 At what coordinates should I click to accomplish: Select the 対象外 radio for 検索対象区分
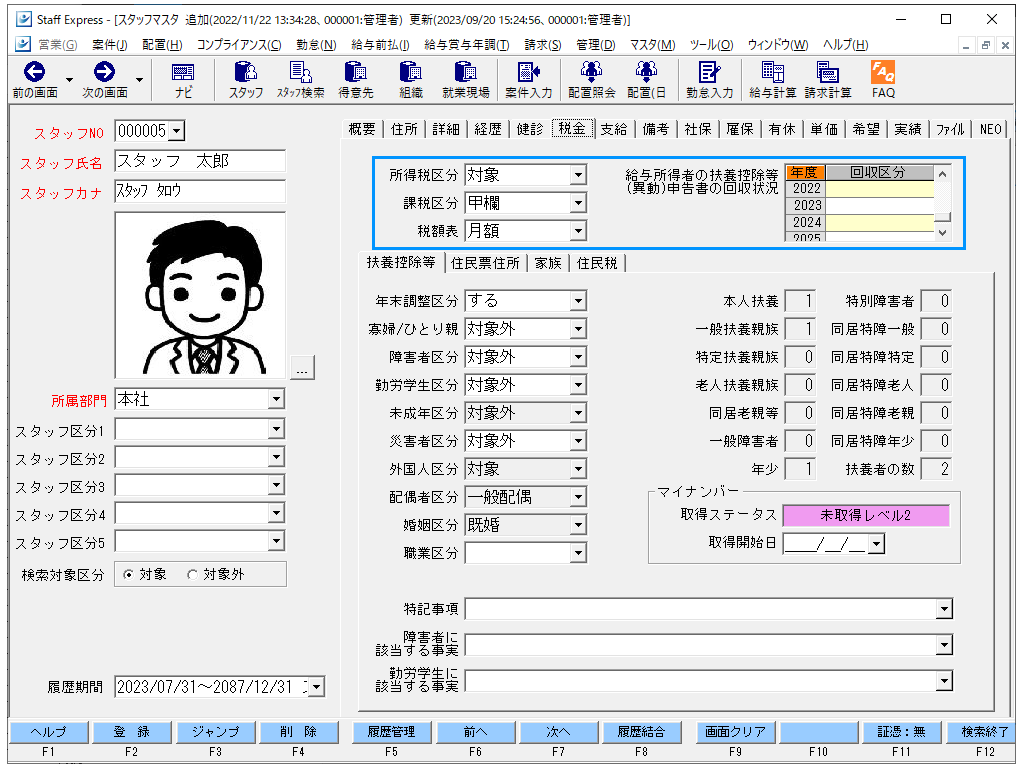192,575
